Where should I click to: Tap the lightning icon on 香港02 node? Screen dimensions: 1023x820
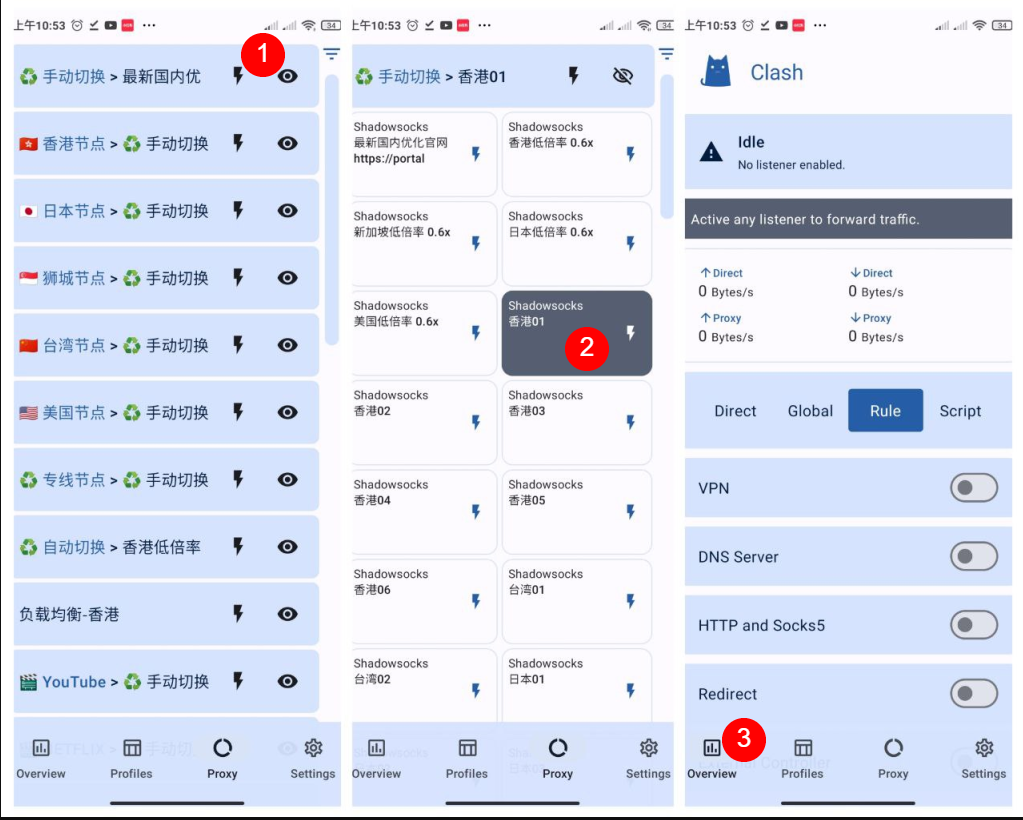click(x=475, y=422)
